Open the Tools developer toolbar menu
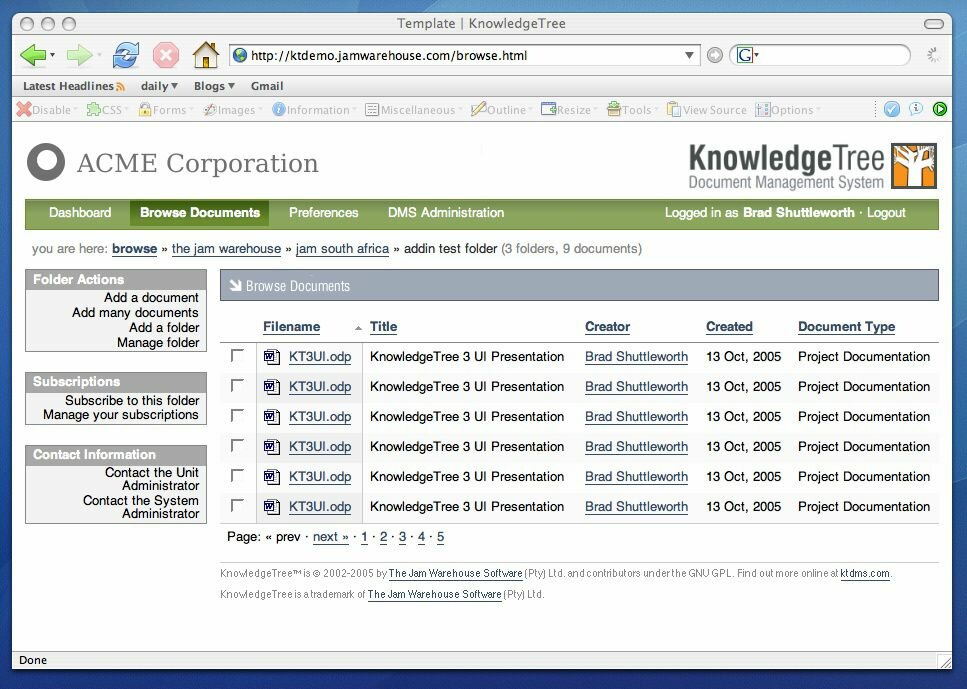 (x=632, y=110)
